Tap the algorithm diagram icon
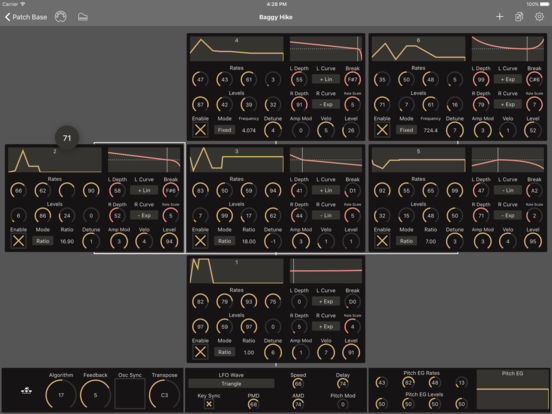This screenshot has height=414, width=552. tap(26, 391)
